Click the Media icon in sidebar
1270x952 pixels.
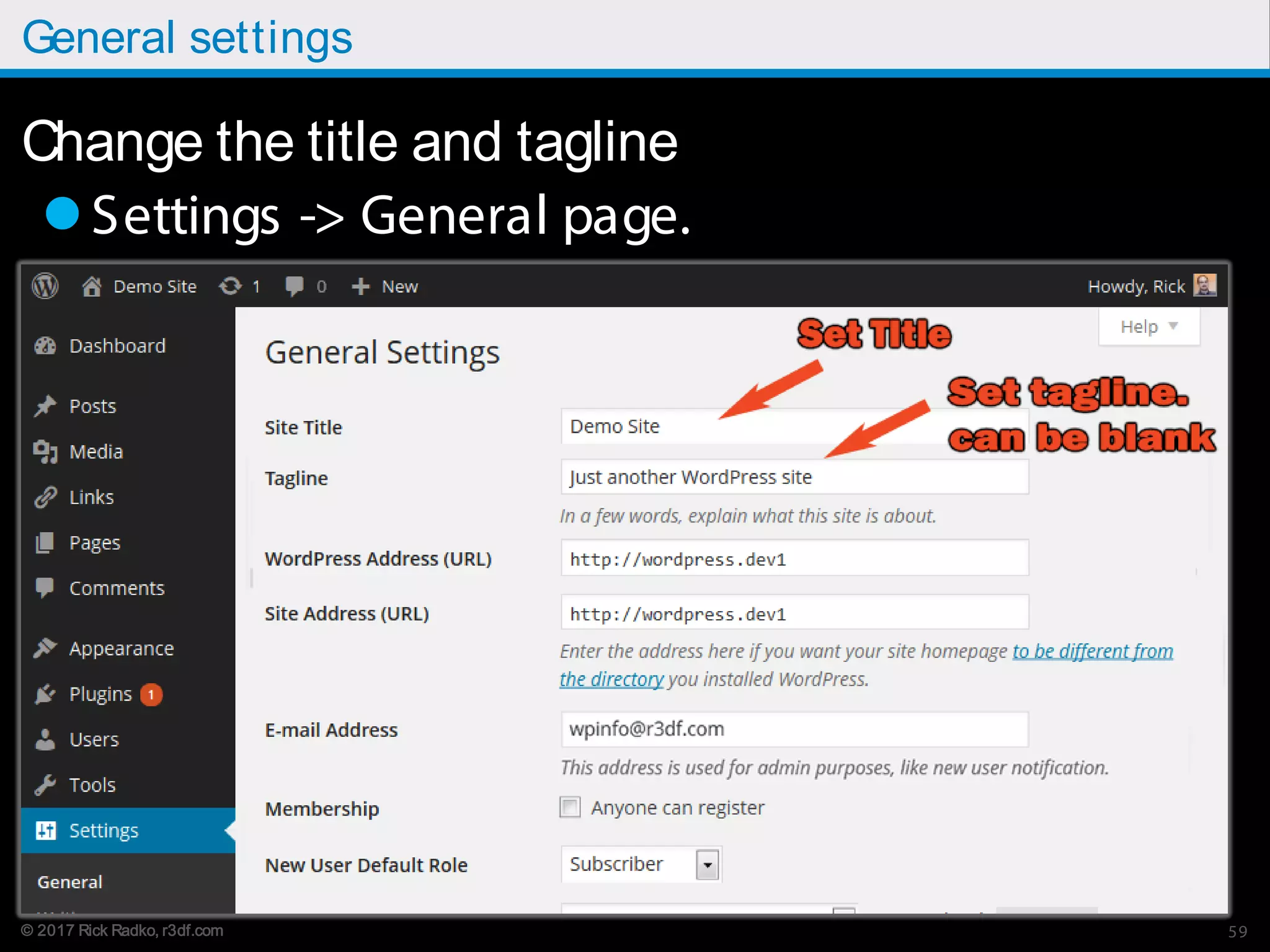coord(45,452)
